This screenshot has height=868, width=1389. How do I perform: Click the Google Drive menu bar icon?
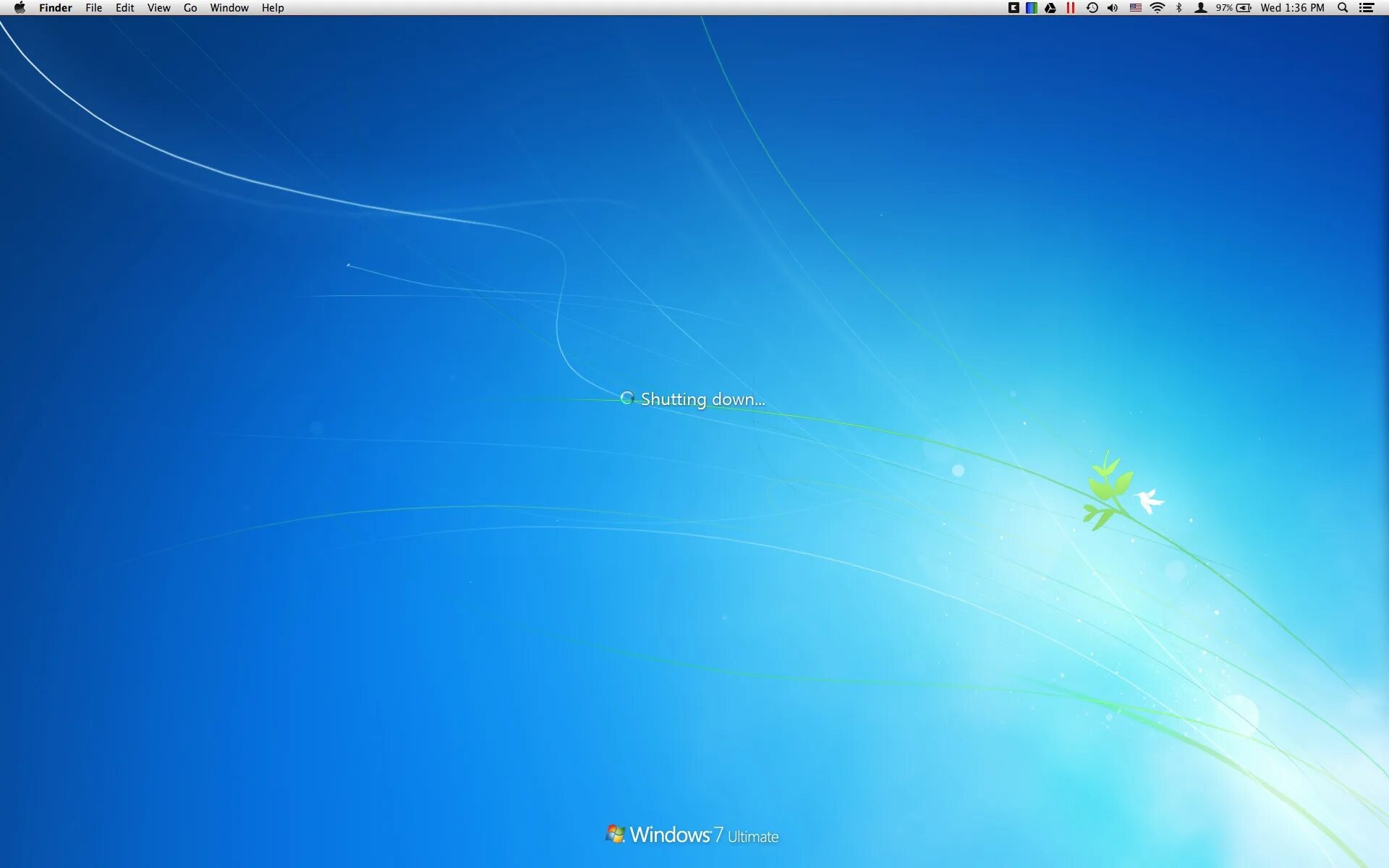(1050, 8)
